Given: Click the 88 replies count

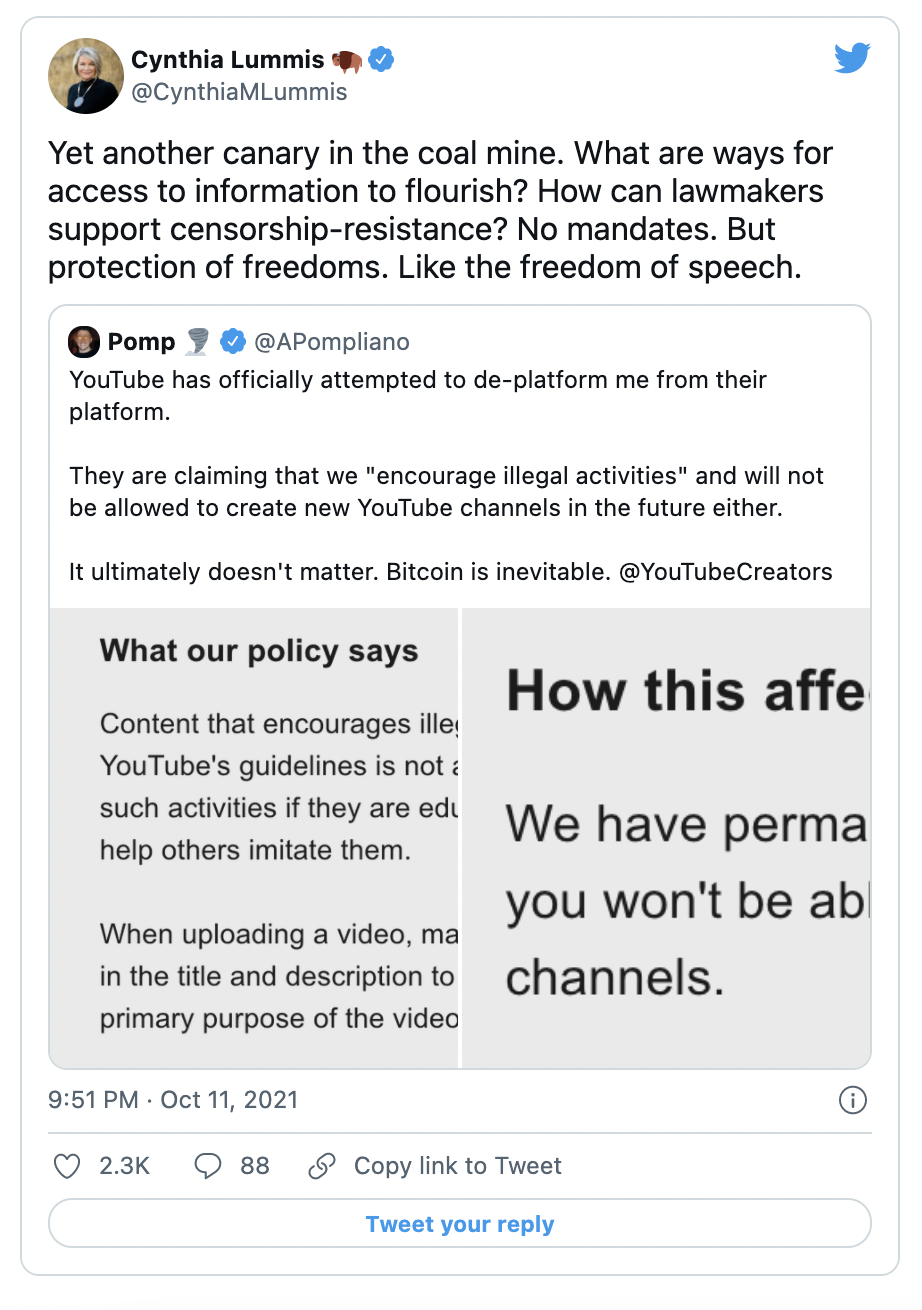Looking at the screenshot, I should (x=255, y=1165).
